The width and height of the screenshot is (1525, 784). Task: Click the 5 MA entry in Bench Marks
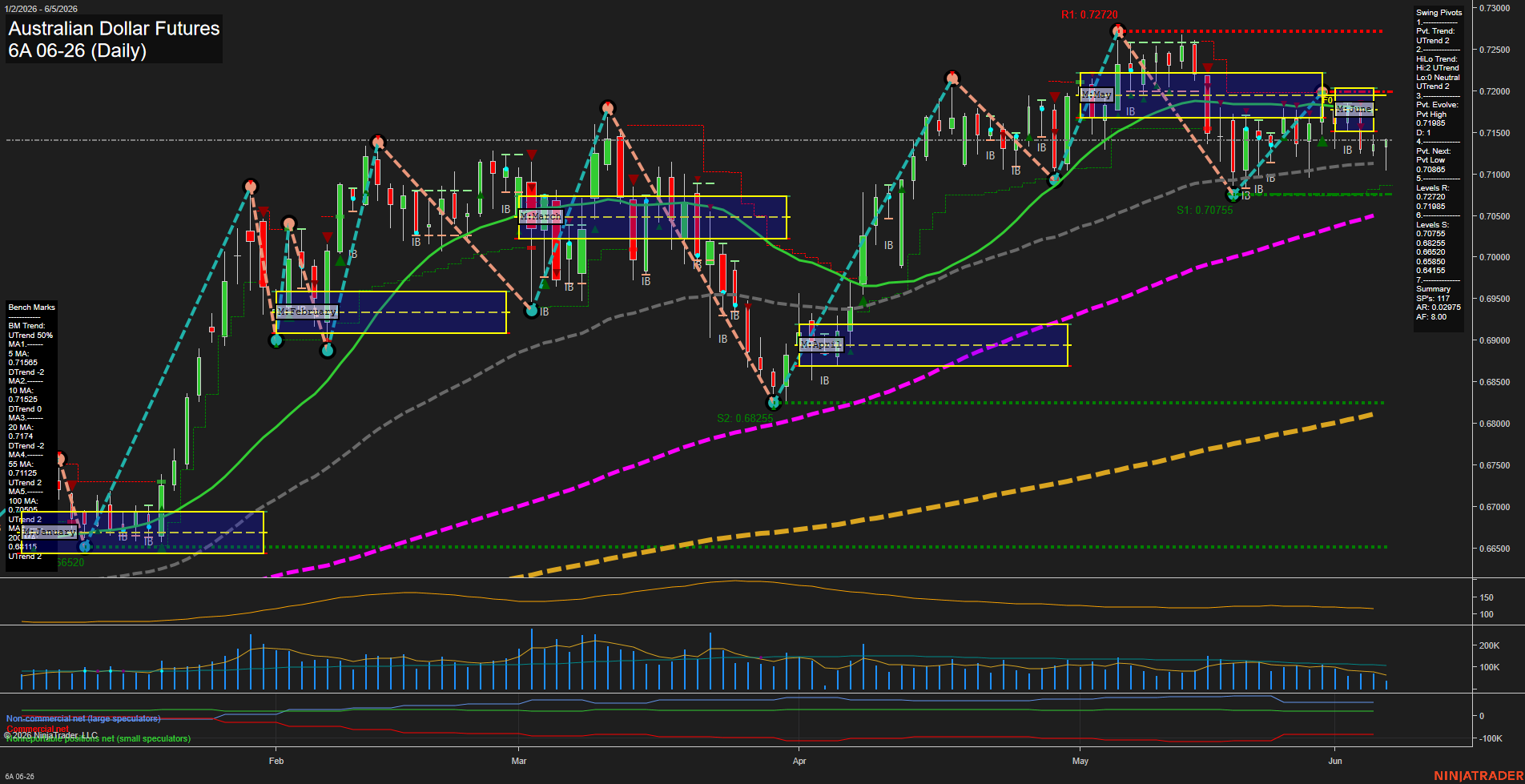point(18,354)
